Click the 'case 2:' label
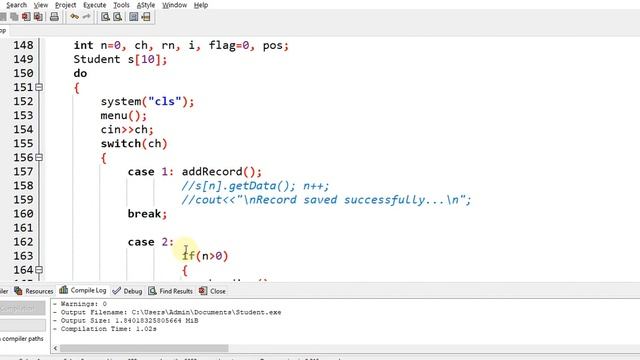Image resolution: width=640 pixels, height=360 pixels. (151, 242)
